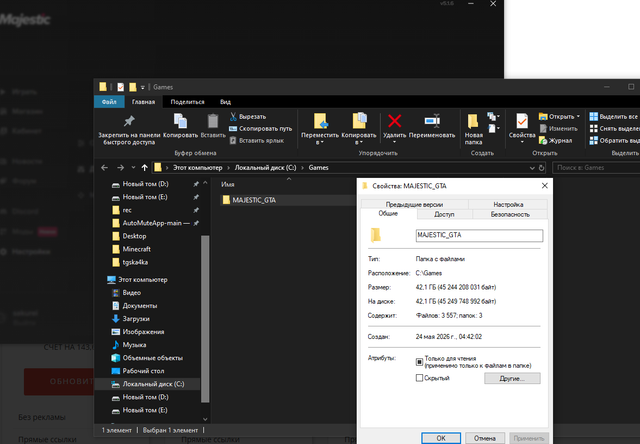Click the Другие... button
Viewport: 640px width, 444px height.
[x=512, y=378]
